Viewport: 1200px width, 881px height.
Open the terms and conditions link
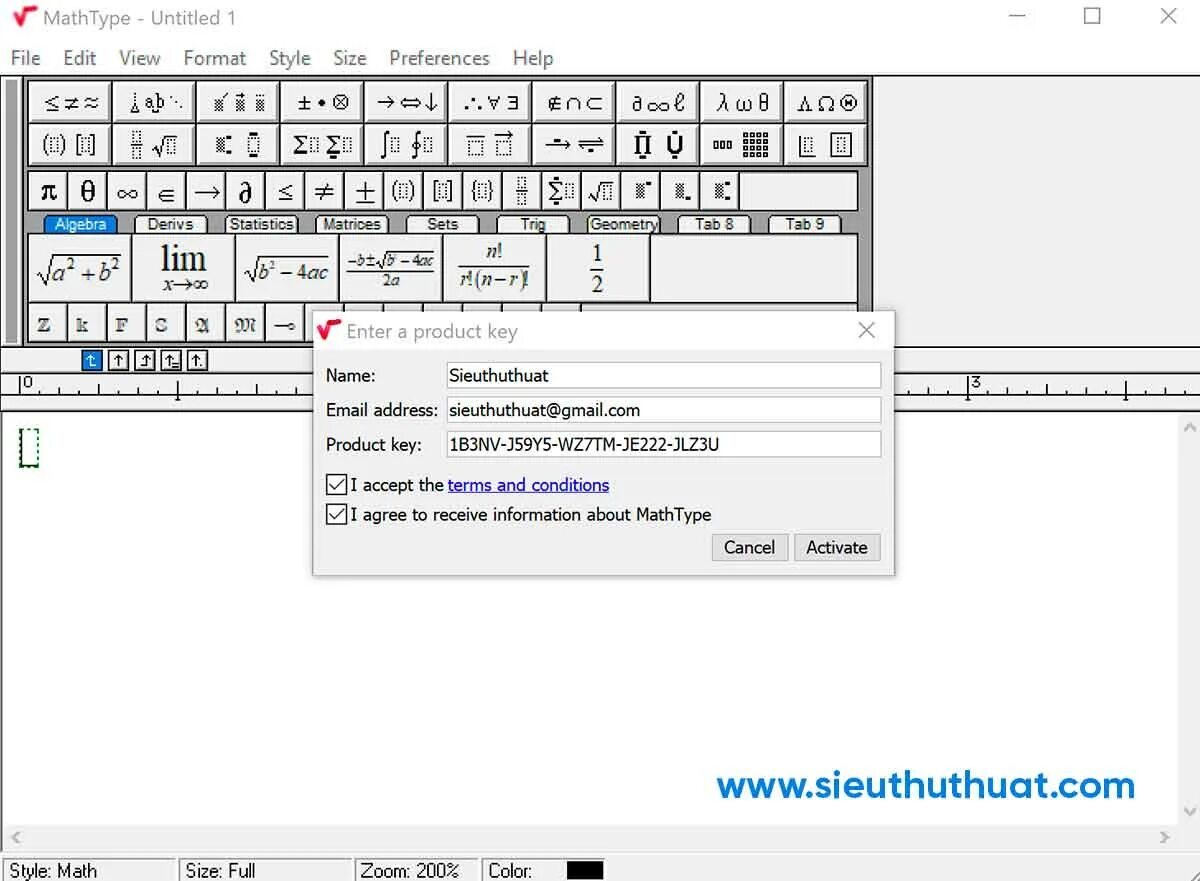[x=528, y=485]
